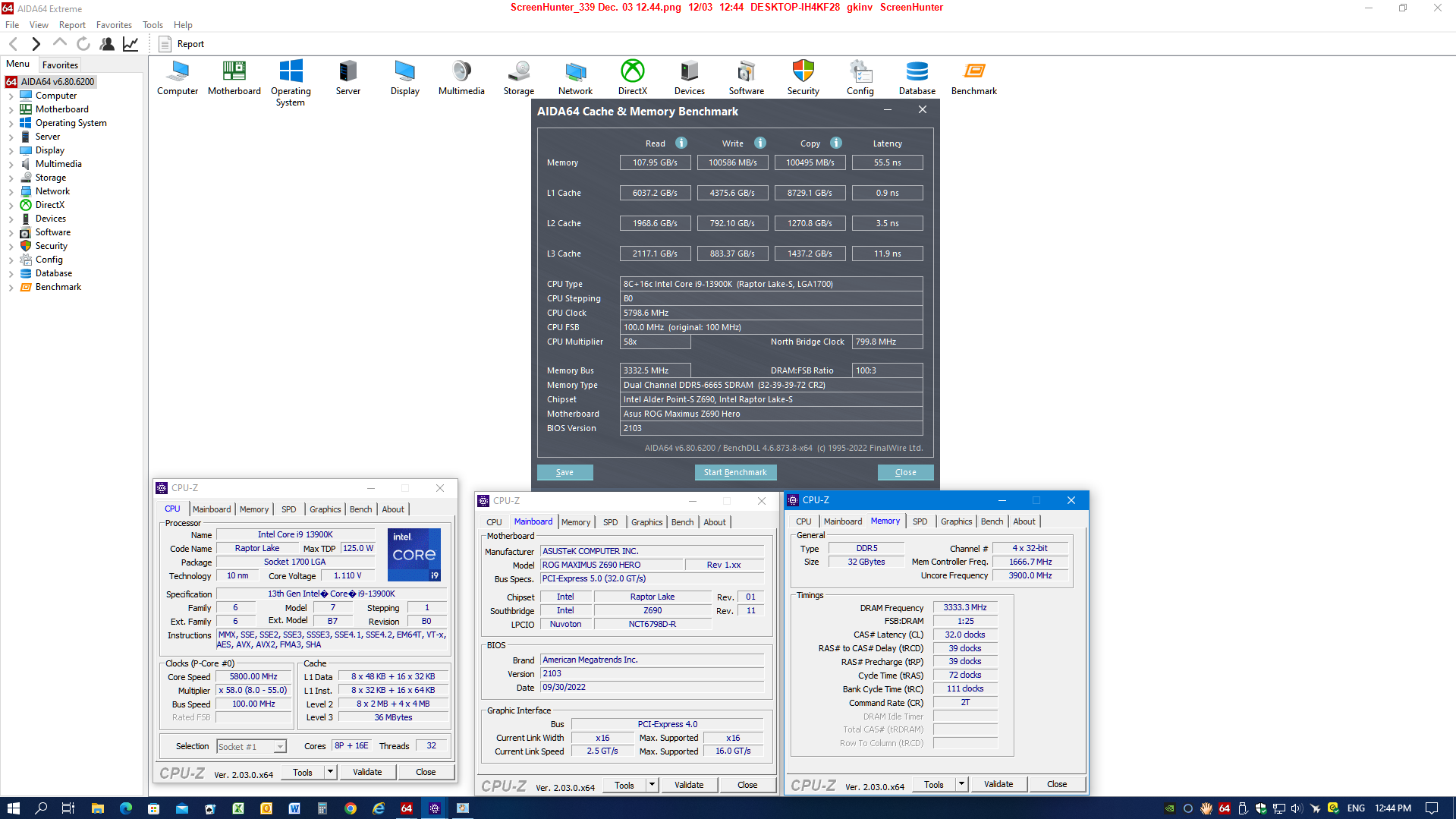Click the Core Speed value in CPU-Z
The image size is (1456, 819).
coord(253,677)
